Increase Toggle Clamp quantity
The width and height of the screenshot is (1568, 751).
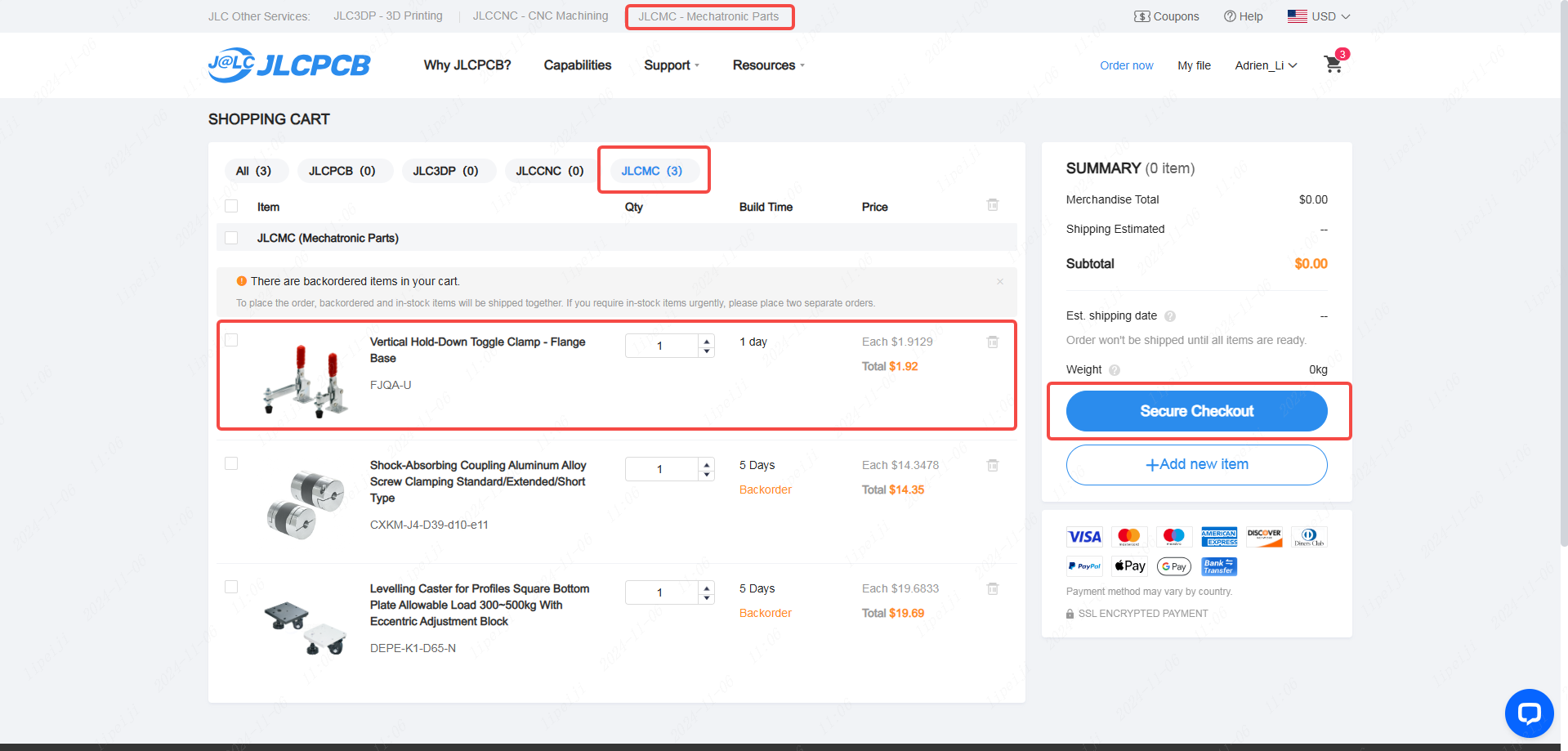(707, 341)
